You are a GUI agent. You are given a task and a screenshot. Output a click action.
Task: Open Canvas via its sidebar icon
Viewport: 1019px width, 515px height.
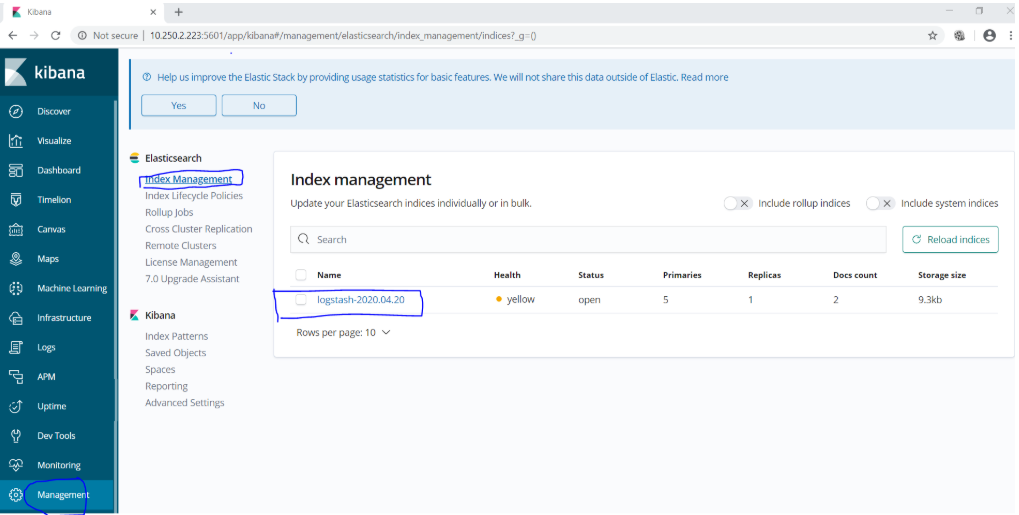point(16,229)
